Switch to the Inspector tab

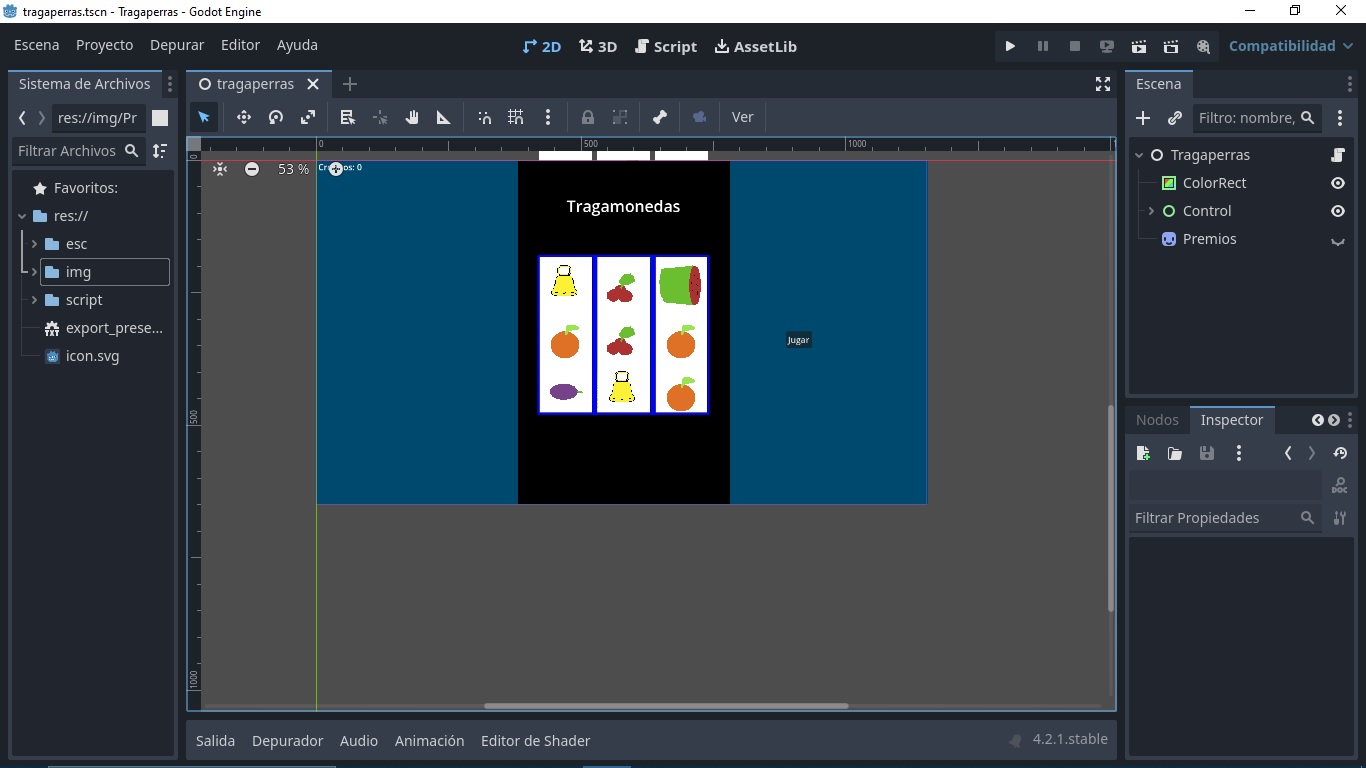click(1233, 420)
